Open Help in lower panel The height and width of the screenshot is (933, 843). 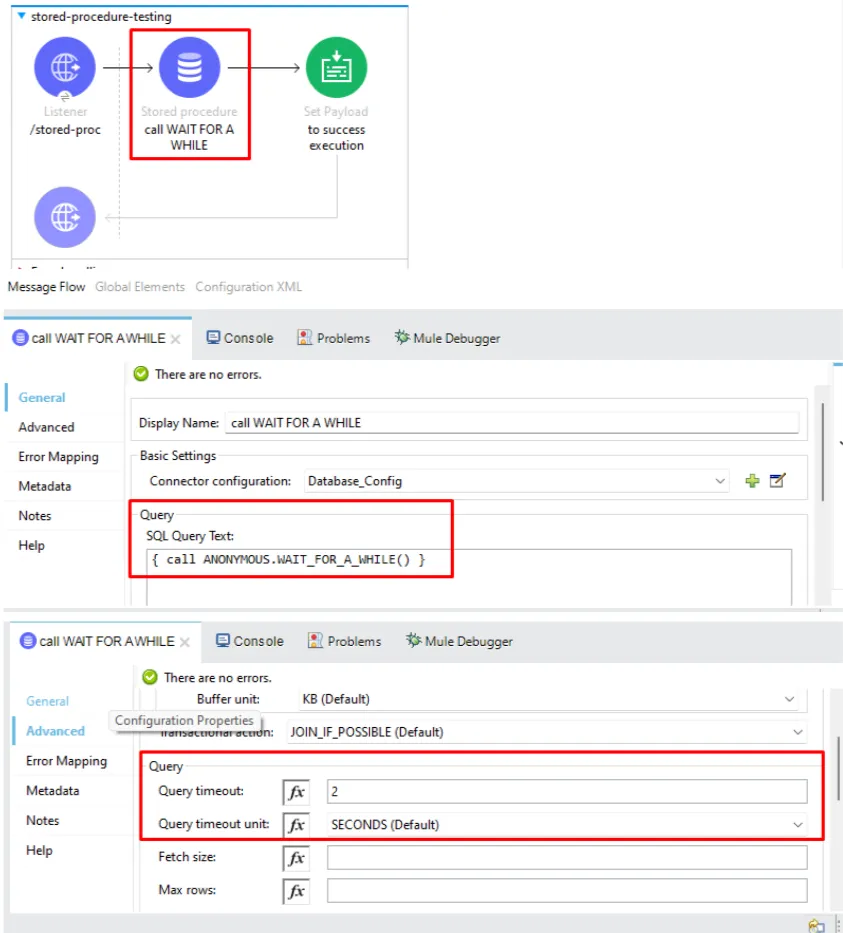click(39, 850)
